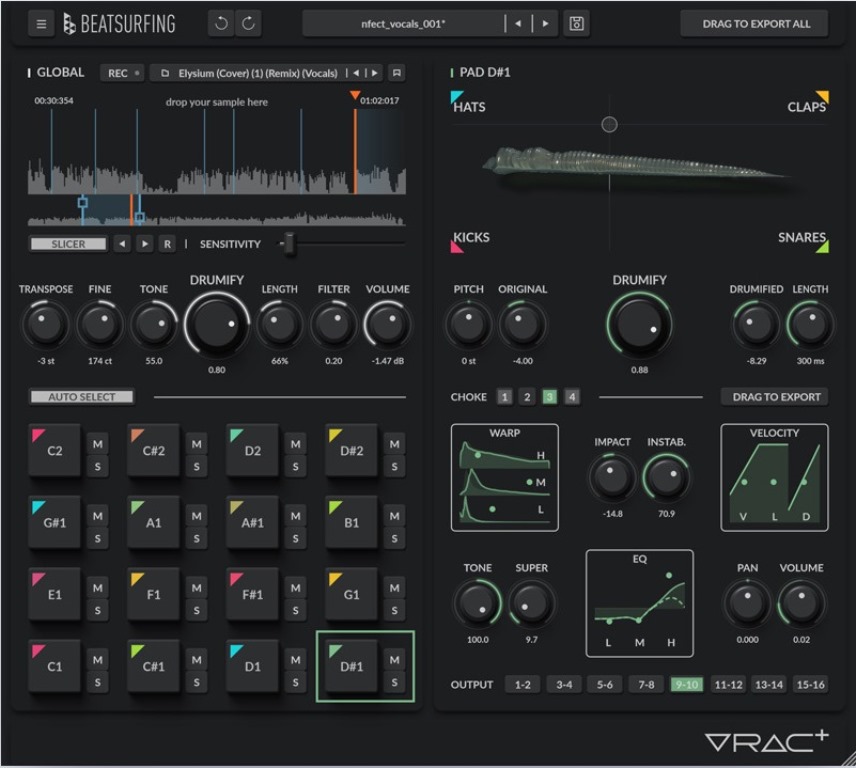Viewport: 856px width, 768px height.
Task: Route output to 3-4
Action: [564, 684]
